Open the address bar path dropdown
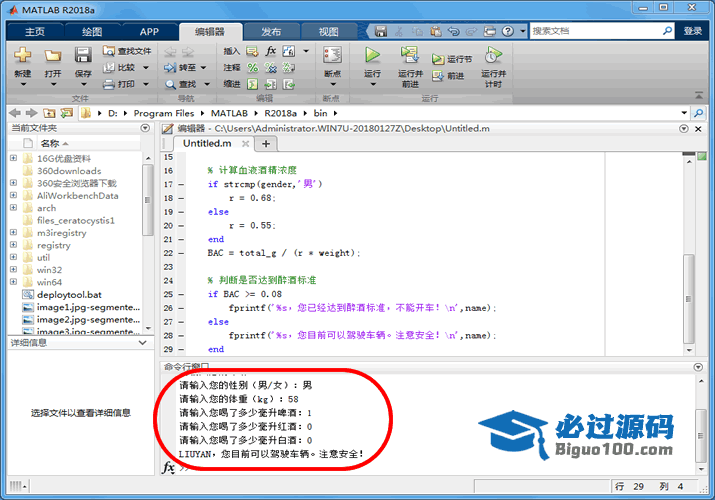The height and width of the screenshot is (500, 715). coord(684,113)
